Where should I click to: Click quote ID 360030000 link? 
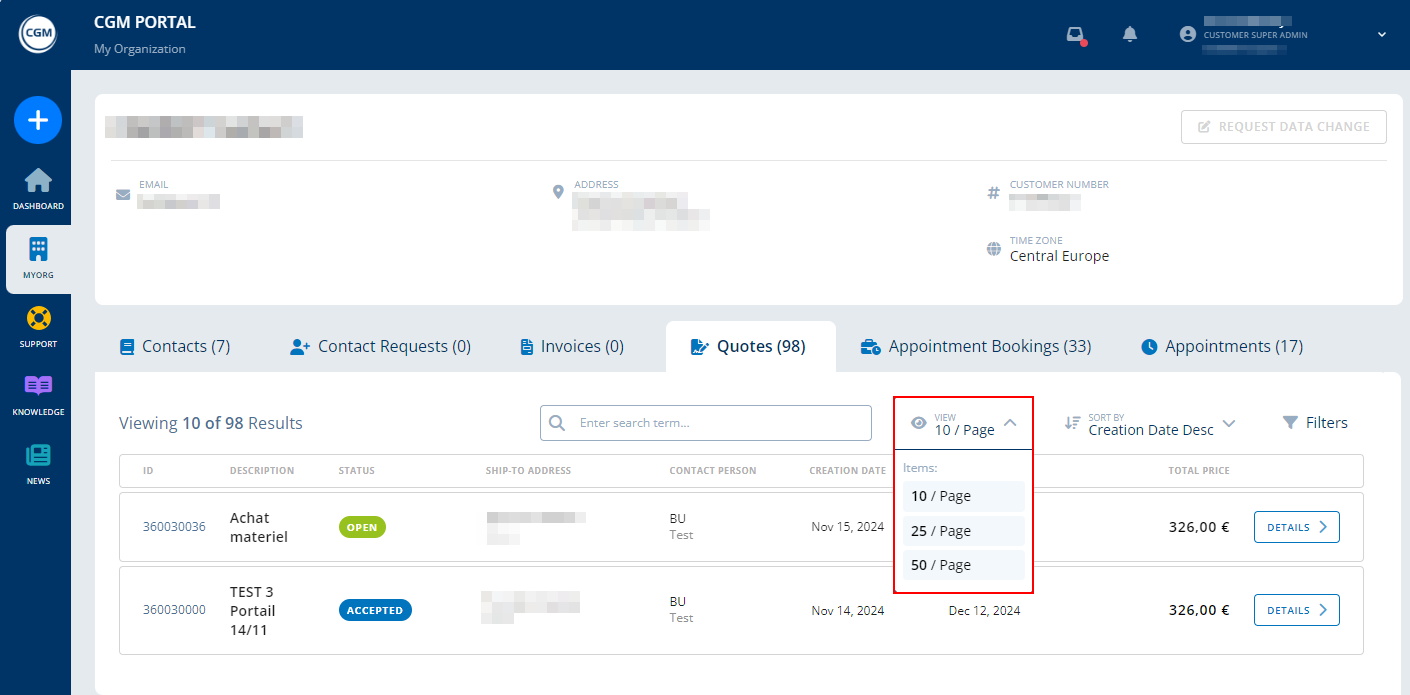tap(174, 610)
